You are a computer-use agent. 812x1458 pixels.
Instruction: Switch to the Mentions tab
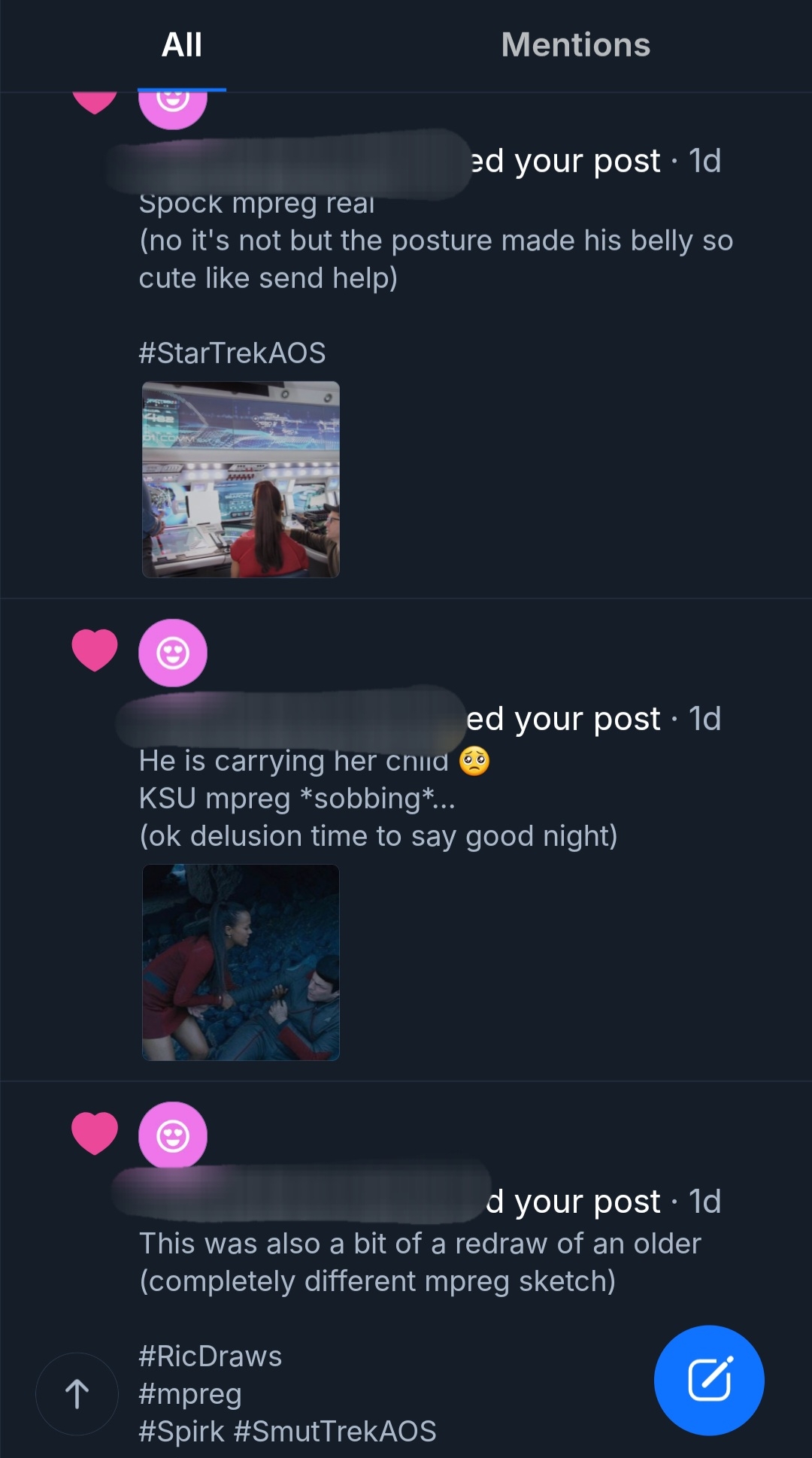click(x=576, y=45)
